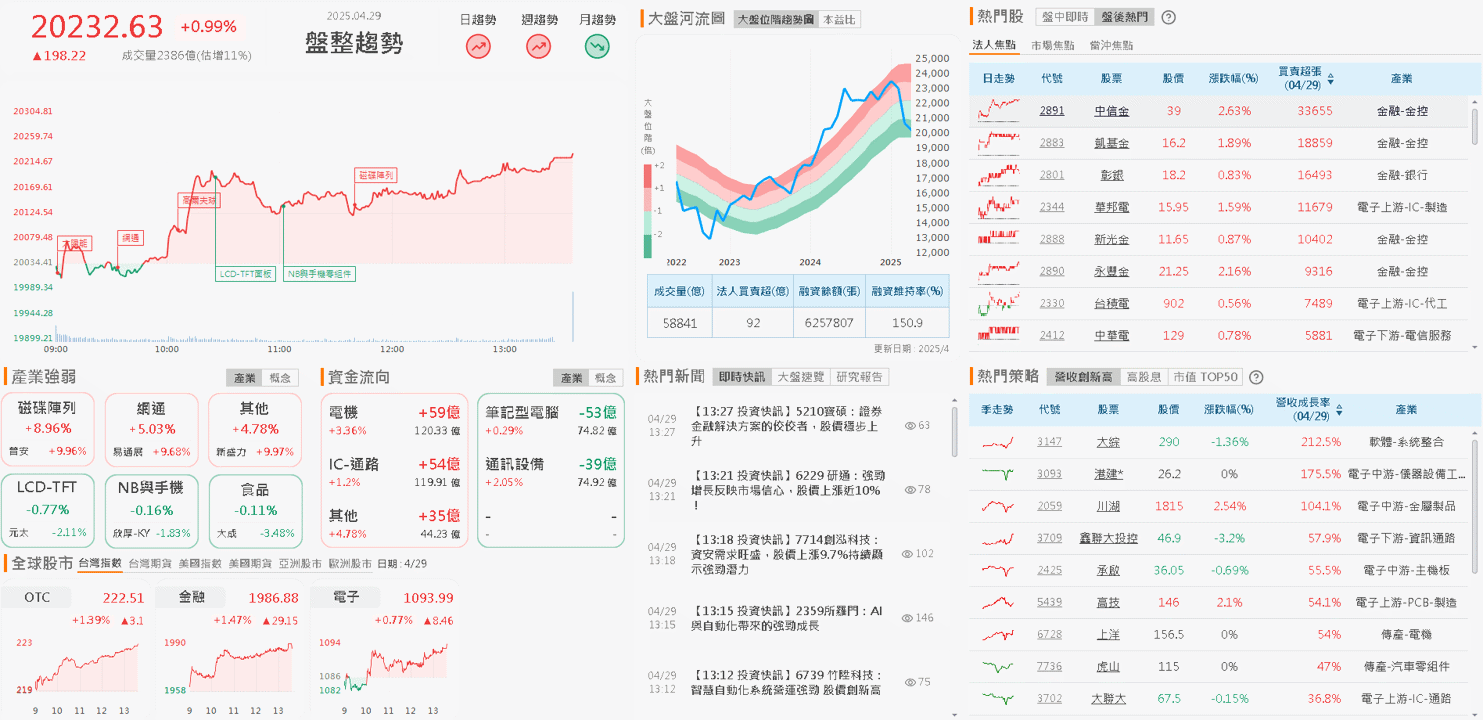Open 中信金 daily trend sparkline
Viewport: 1483px width, 720px height.
tap(999, 111)
